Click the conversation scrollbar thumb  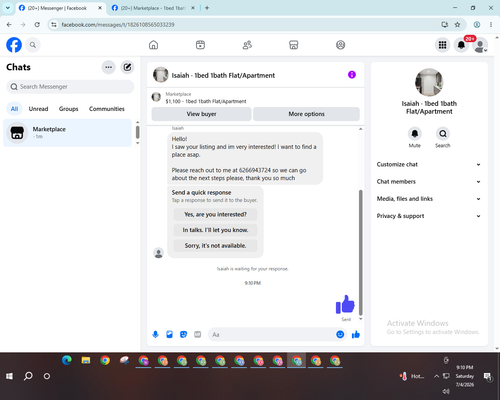tap(360, 253)
